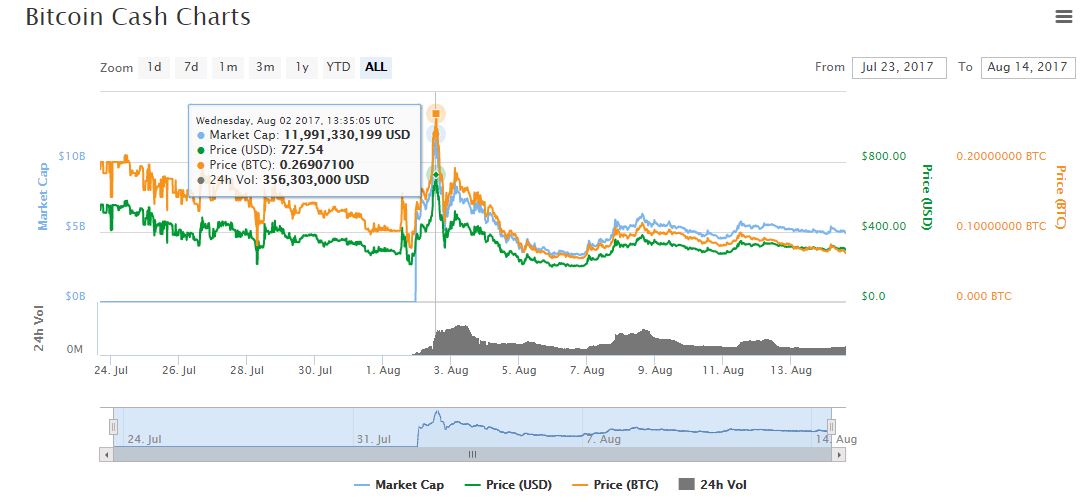
Task: Set zoom range to 7d
Action: (x=191, y=68)
